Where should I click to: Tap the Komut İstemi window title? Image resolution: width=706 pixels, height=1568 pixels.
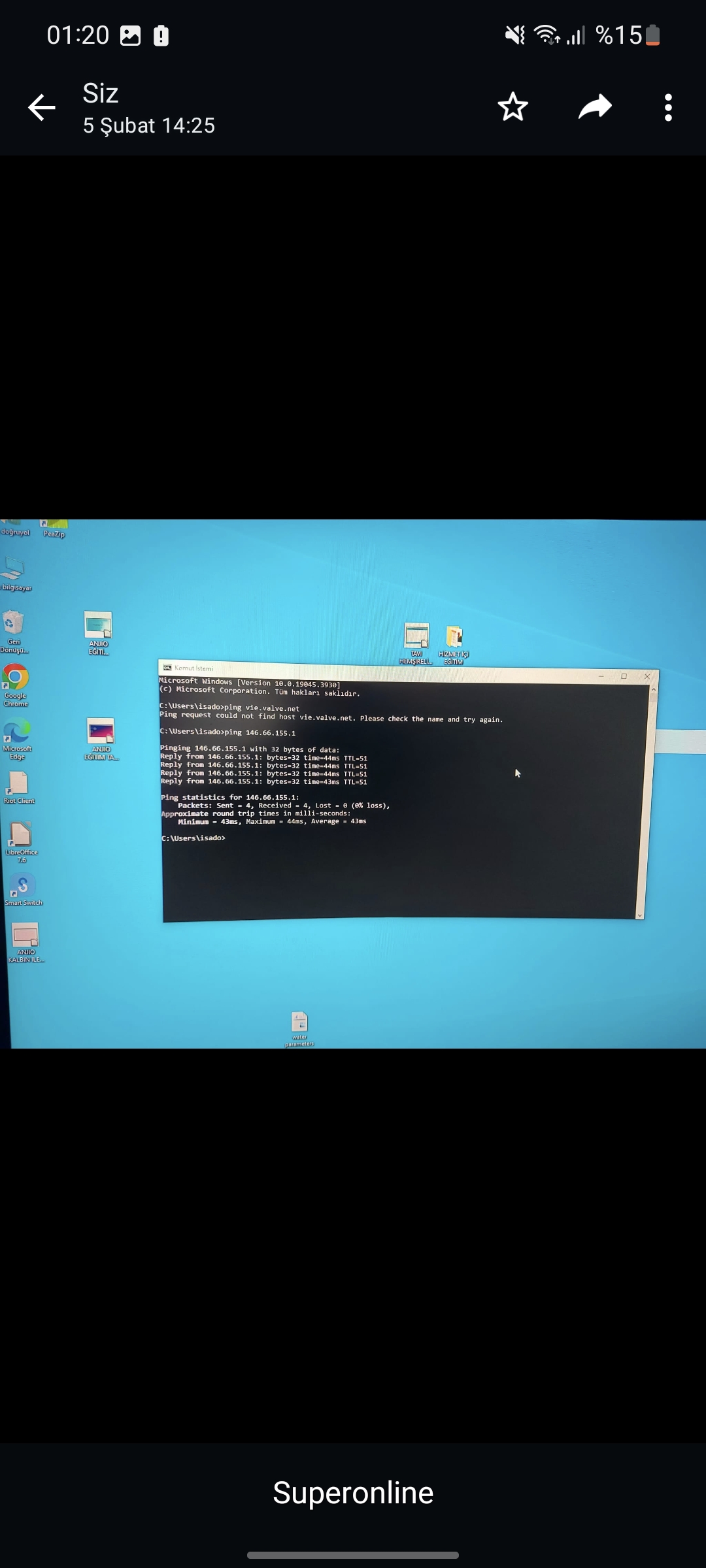(193, 668)
